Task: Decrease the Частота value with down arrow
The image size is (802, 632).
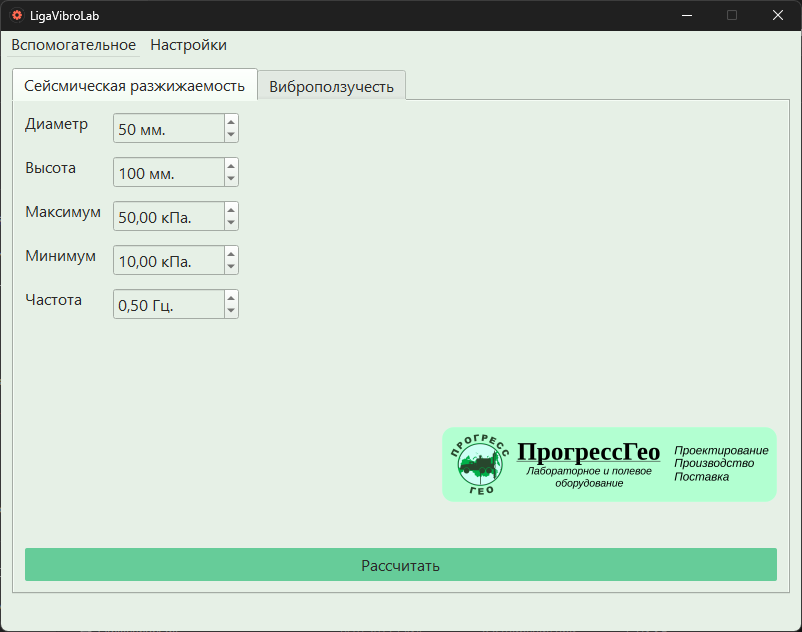Action: tap(231, 310)
